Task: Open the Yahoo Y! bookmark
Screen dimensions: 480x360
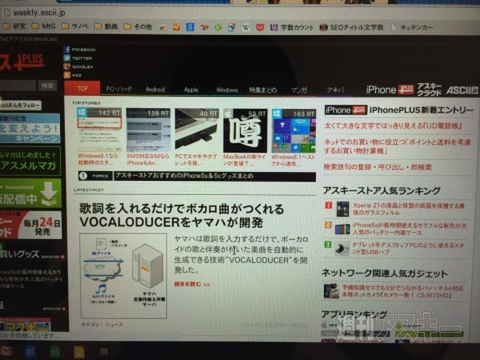Action: [204, 27]
